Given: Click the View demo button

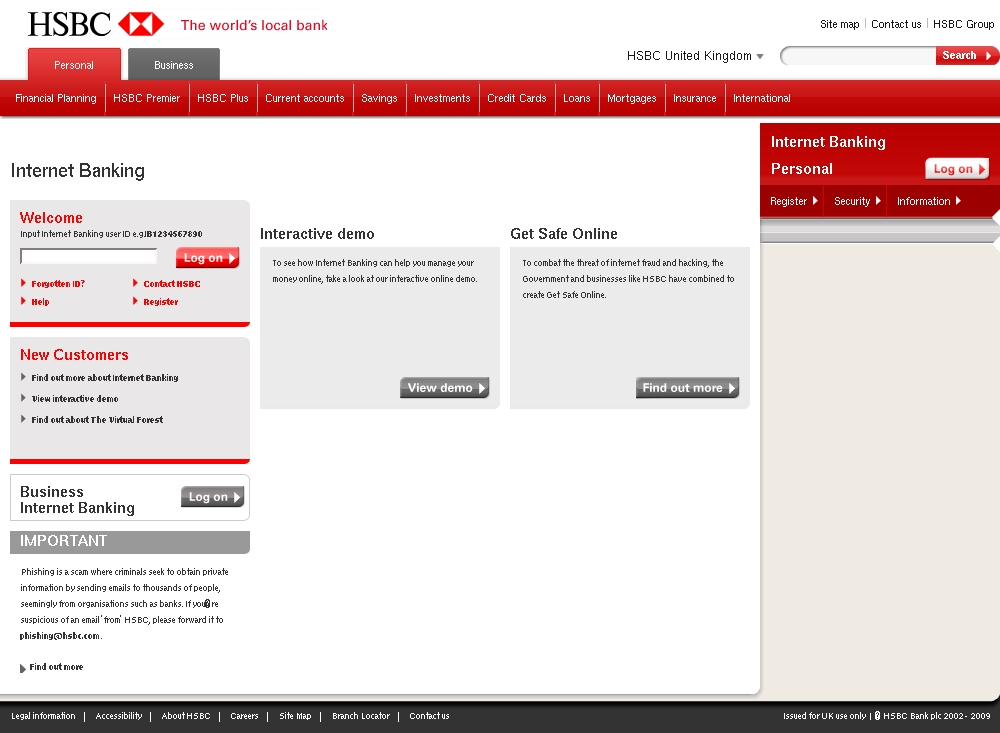Looking at the screenshot, I should 445,387.
